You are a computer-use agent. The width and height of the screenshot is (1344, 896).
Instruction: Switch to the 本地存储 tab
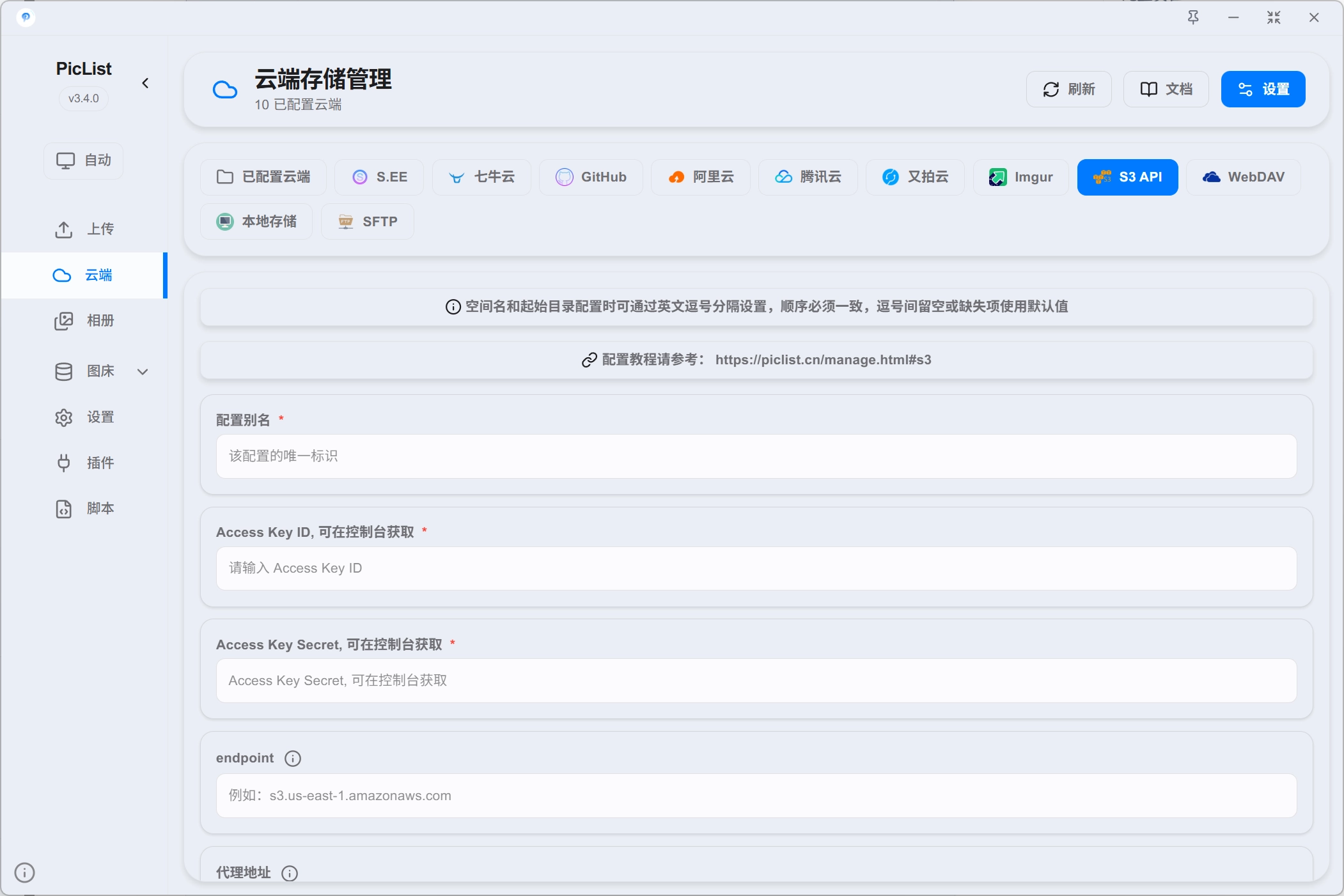(256, 222)
